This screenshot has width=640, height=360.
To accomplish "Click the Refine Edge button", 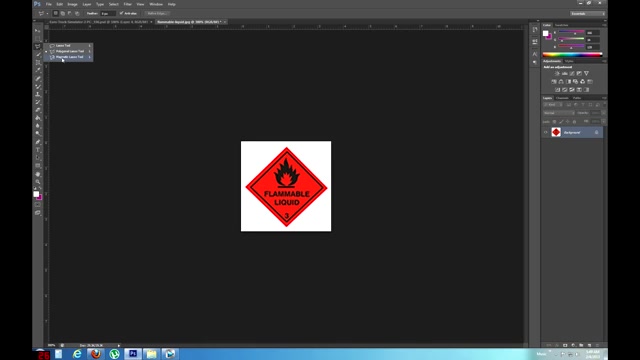I will 157,13.
